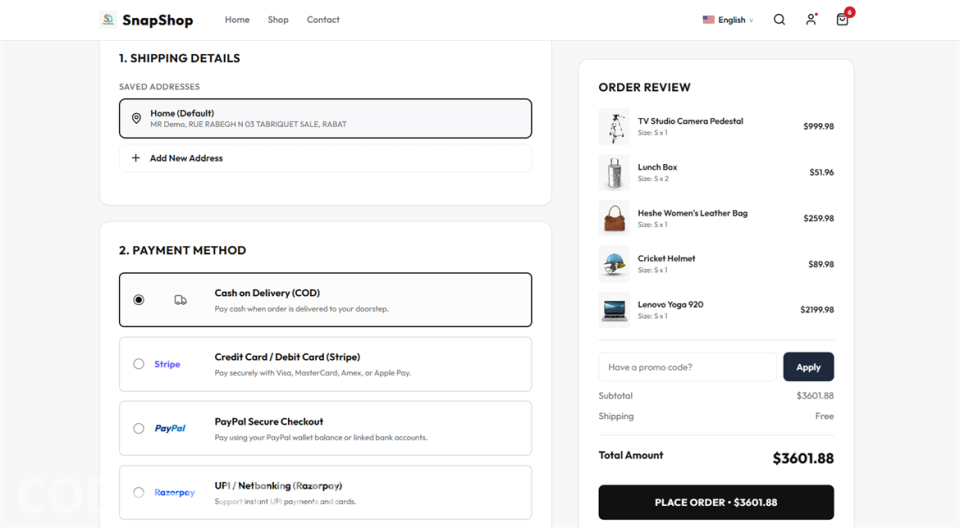Click the Lunch Box item name
This screenshot has width=960, height=528.
(657, 167)
